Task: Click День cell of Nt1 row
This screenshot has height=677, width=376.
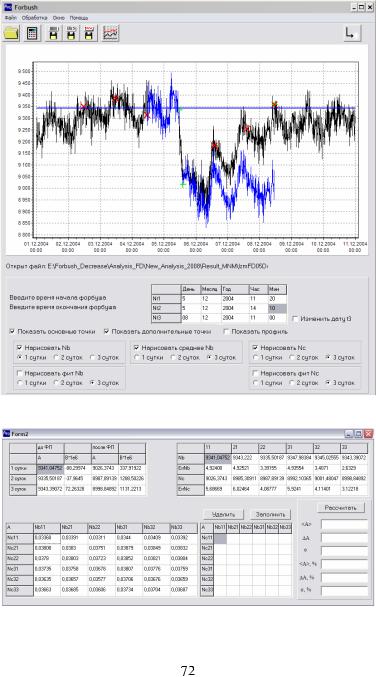Action: [x=190, y=299]
